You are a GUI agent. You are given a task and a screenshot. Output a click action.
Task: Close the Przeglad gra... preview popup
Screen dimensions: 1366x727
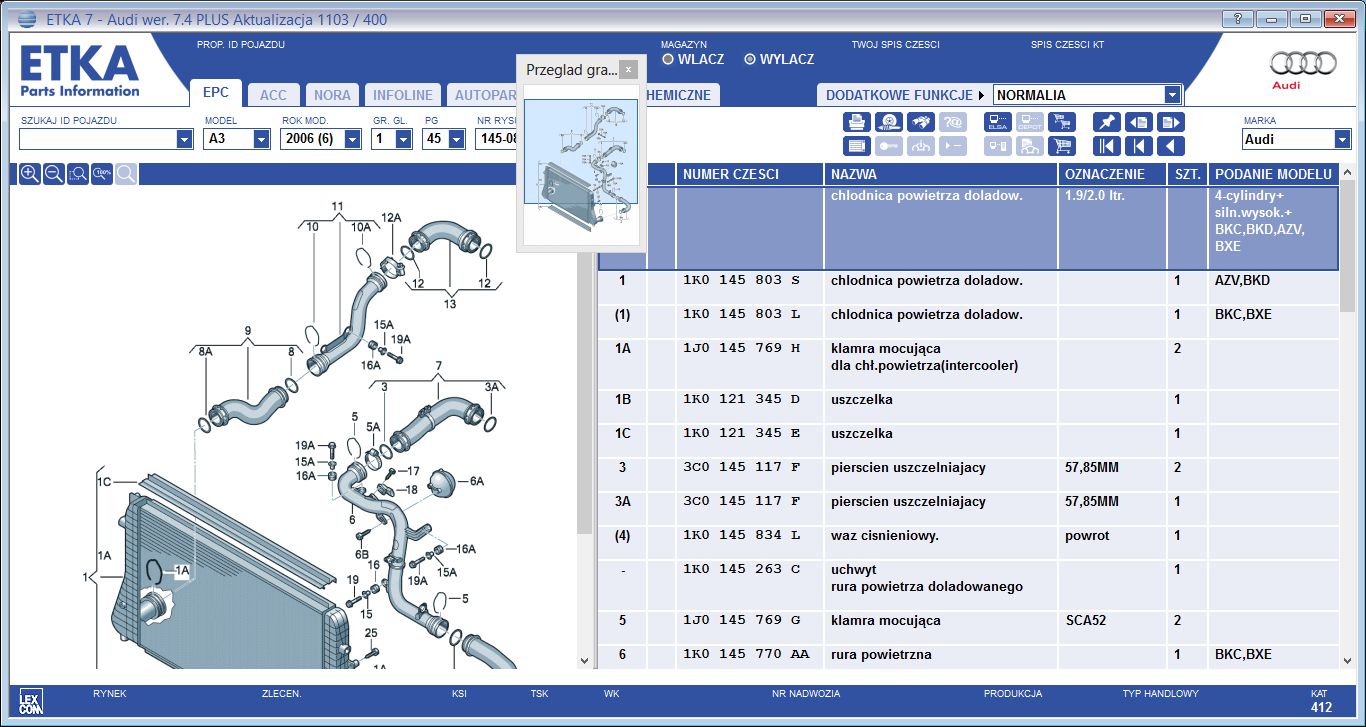click(628, 70)
